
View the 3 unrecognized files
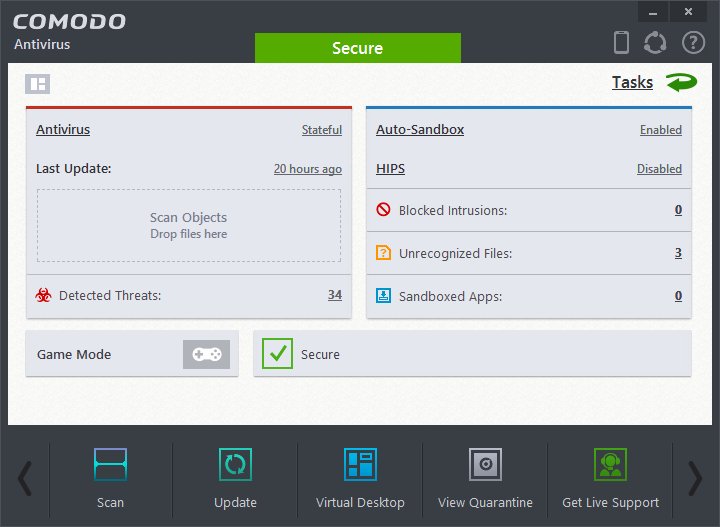[x=678, y=253]
